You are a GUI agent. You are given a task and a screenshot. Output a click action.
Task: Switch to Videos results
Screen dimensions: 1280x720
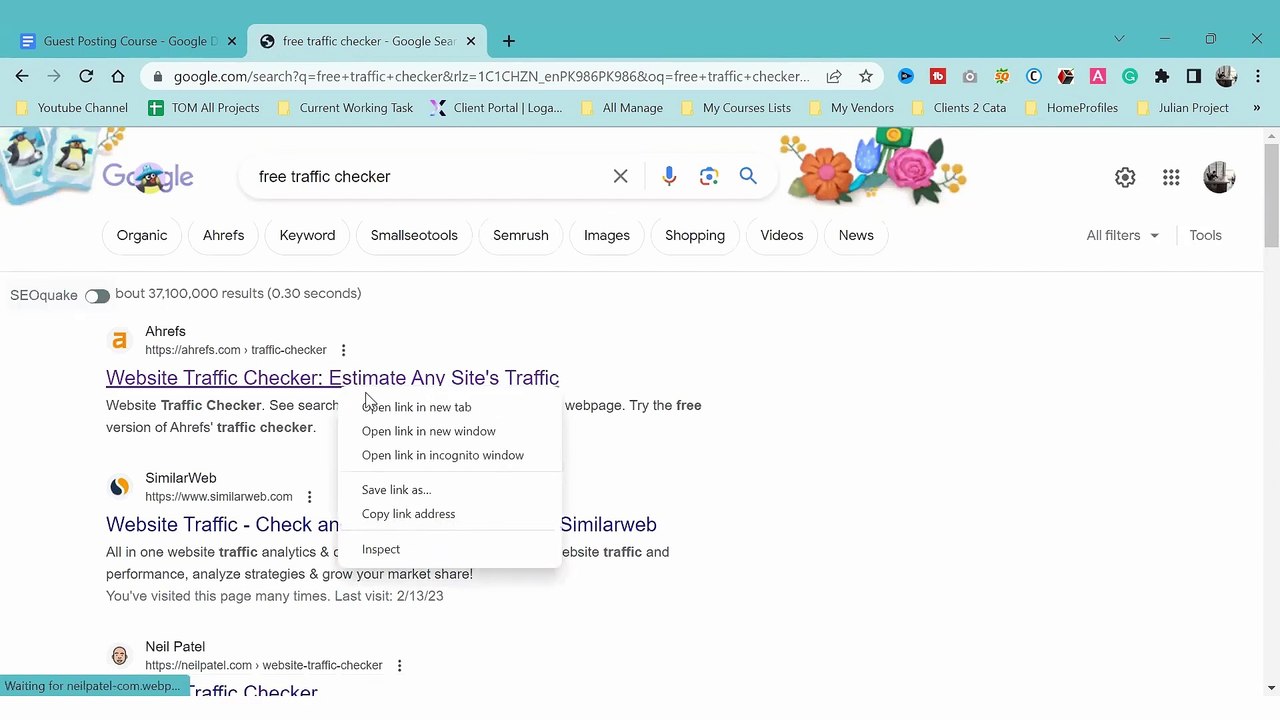tap(782, 235)
